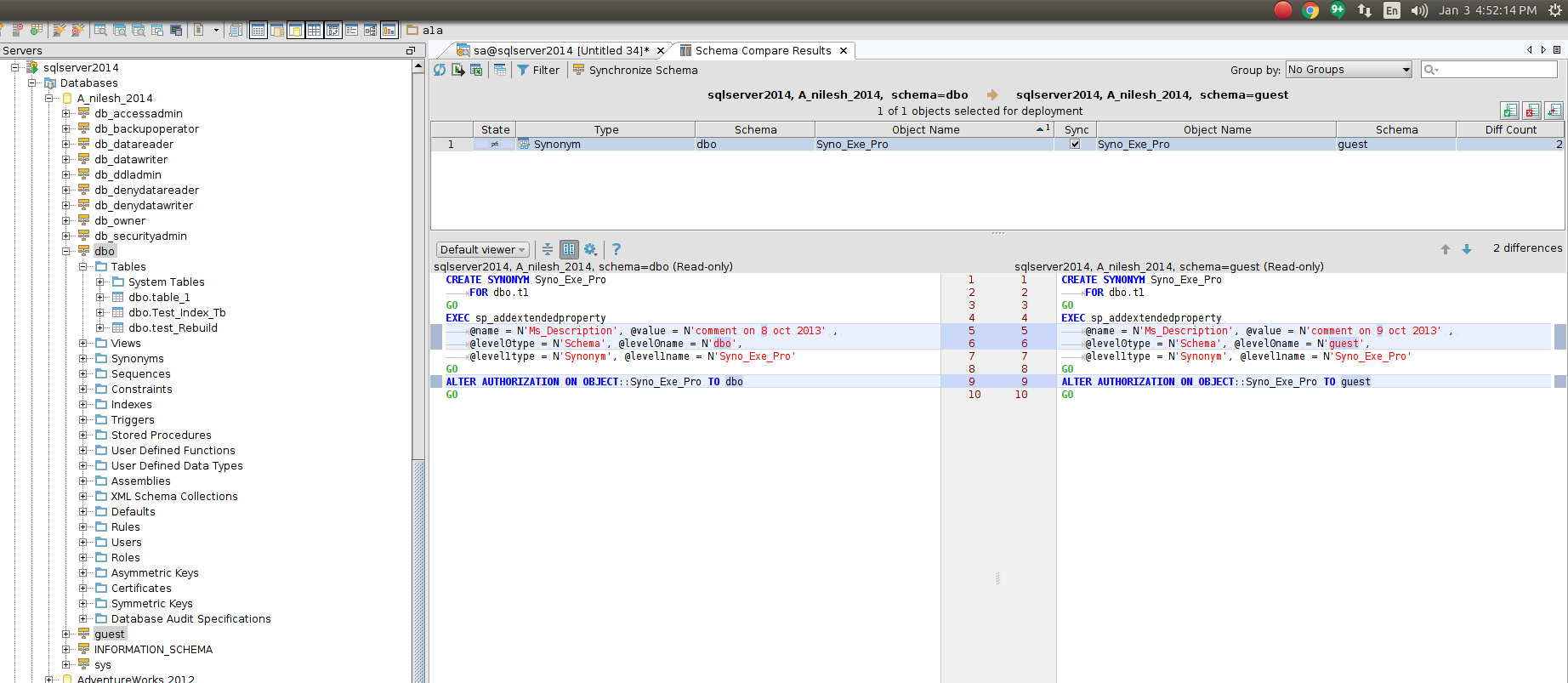Click the select-all objects for sync icon
The width and height of the screenshot is (1568, 683).
pos(1509,111)
